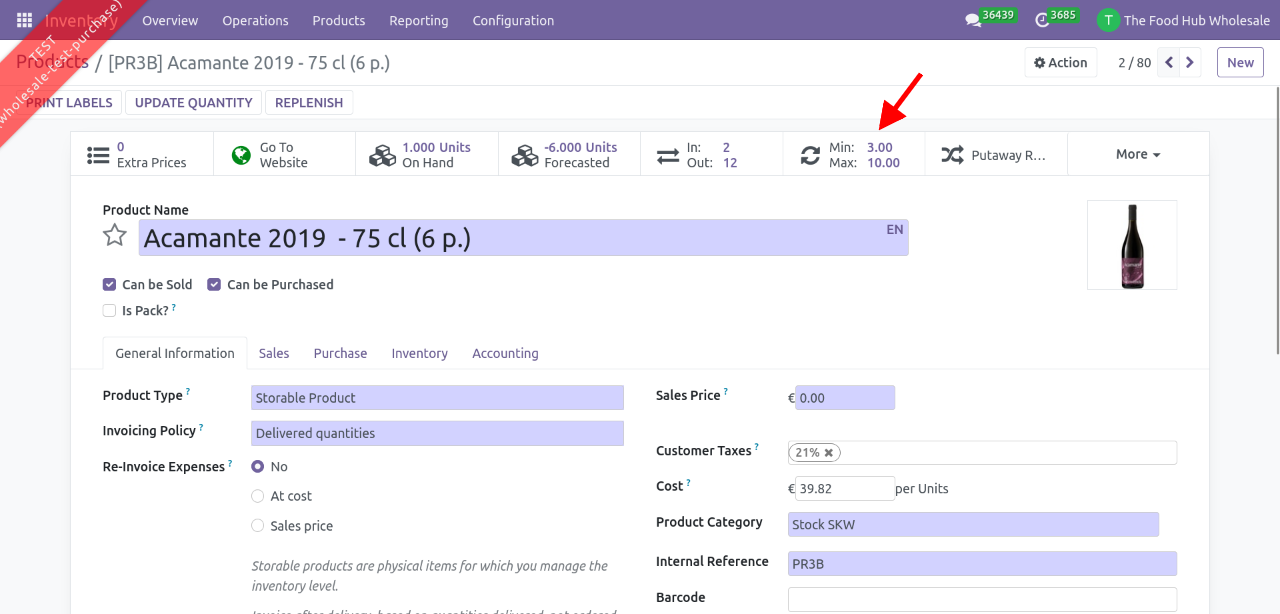Viewport: 1280px width, 614px height.
Task: Click the Min/Max reordering refresh icon
Action: [x=810, y=155]
